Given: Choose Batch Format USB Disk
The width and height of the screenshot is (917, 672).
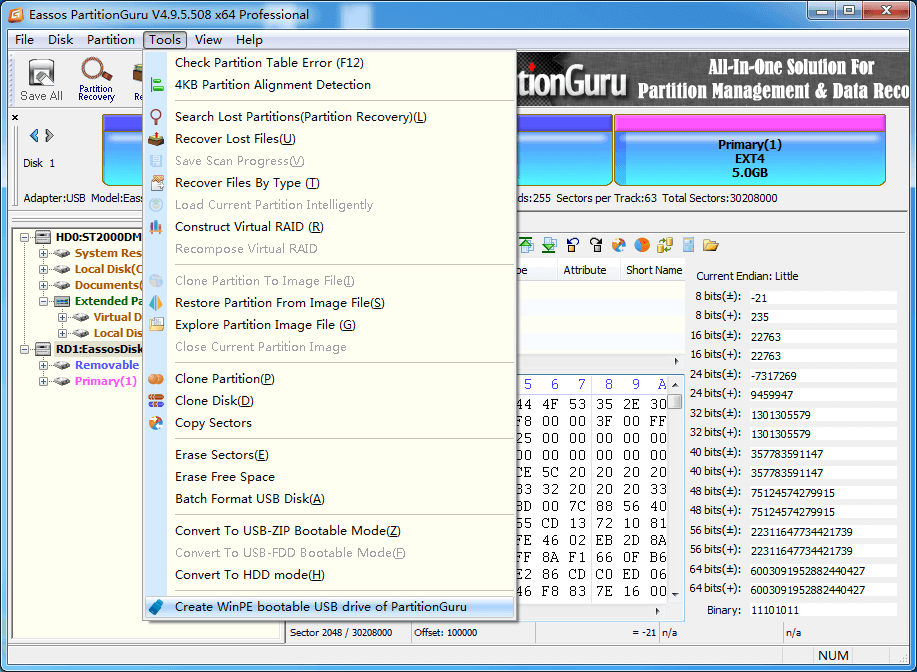Looking at the screenshot, I should 329,499.
